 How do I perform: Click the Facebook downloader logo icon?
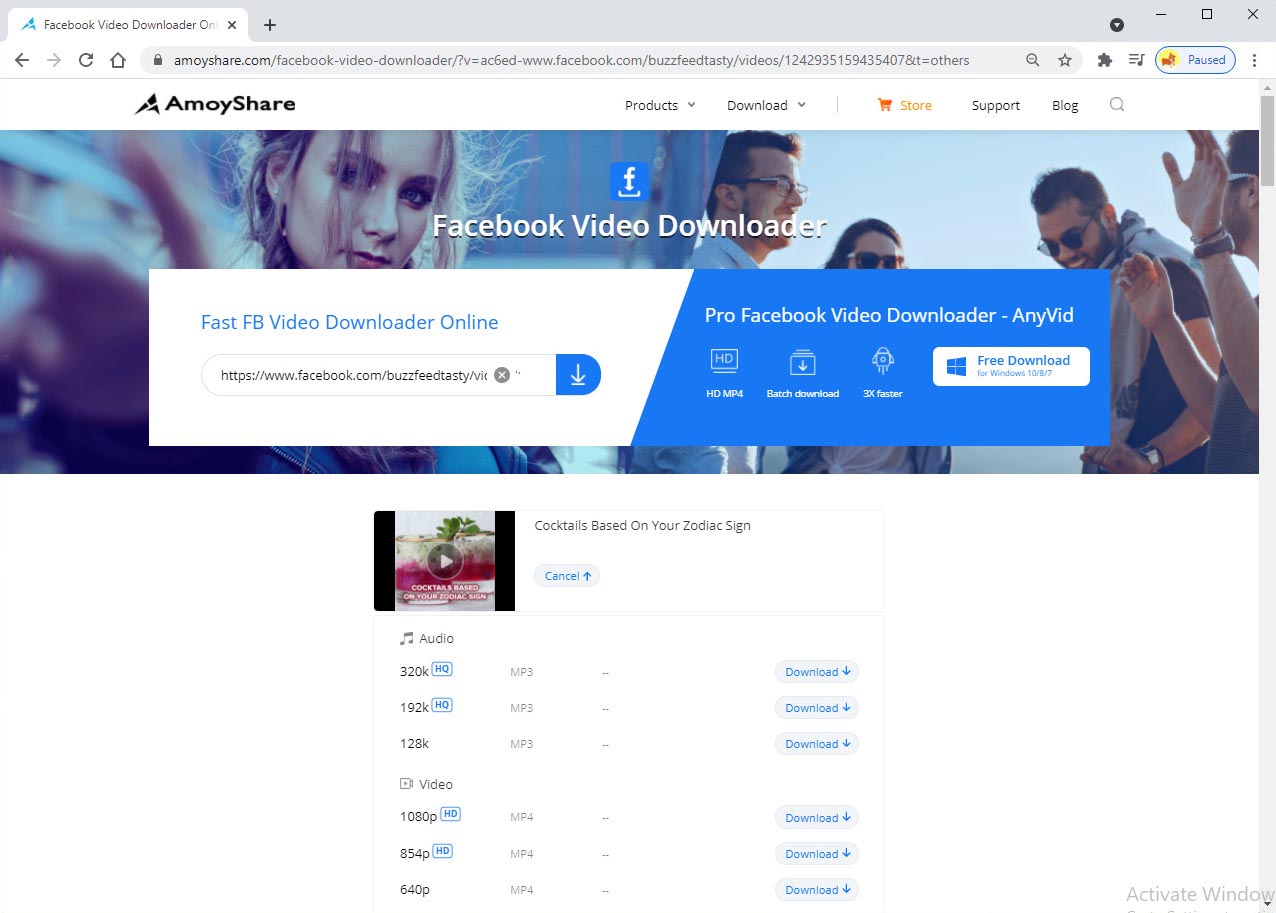click(629, 182)
